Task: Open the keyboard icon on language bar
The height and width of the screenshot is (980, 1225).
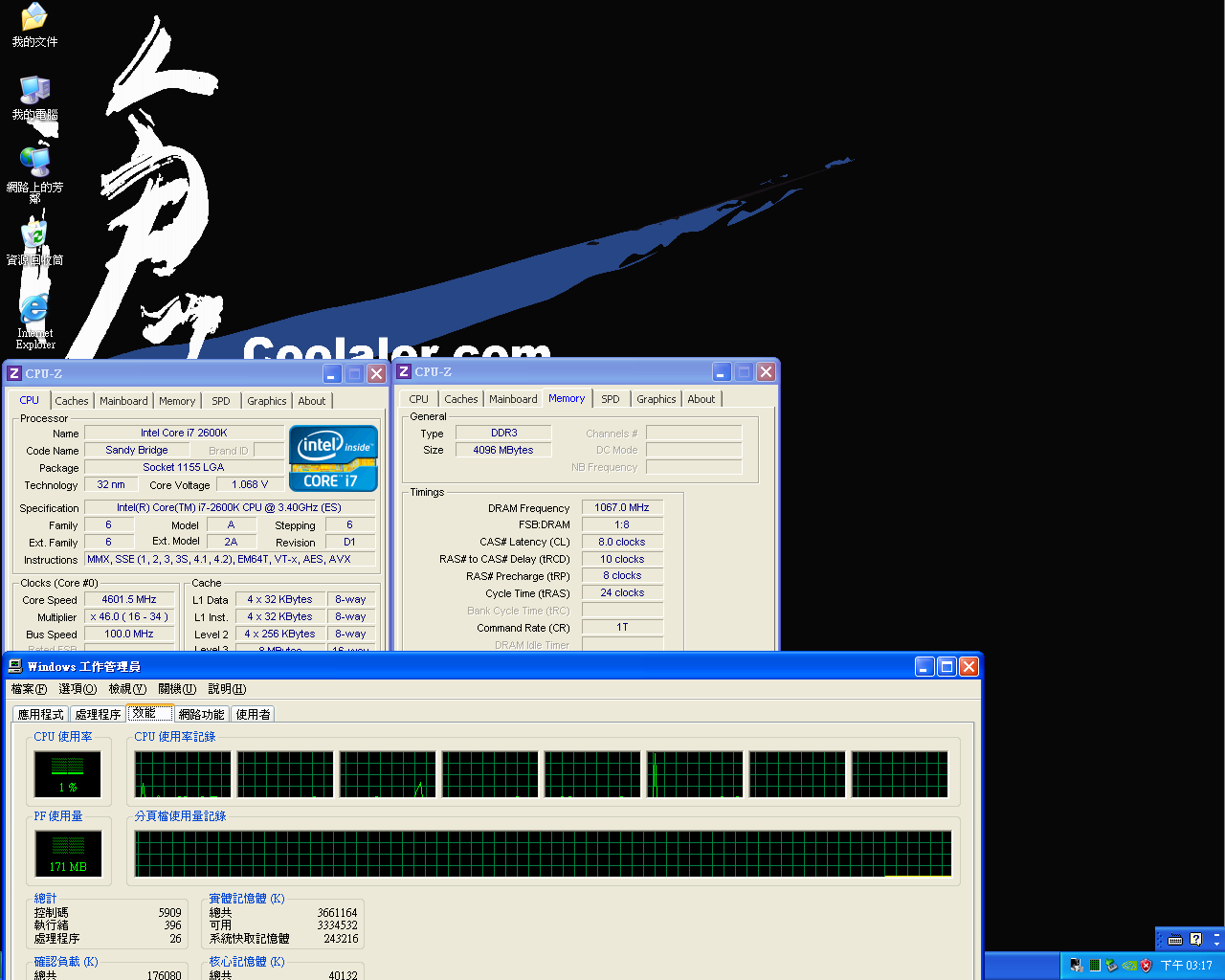Action: click(x=1175, y=939)
